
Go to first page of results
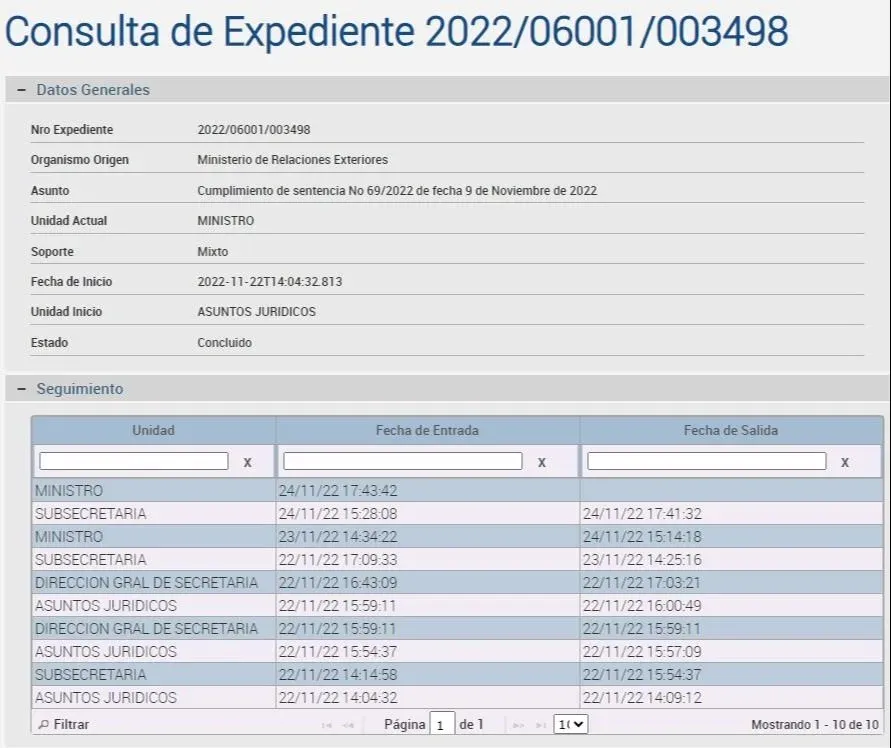tap(326, 724)
